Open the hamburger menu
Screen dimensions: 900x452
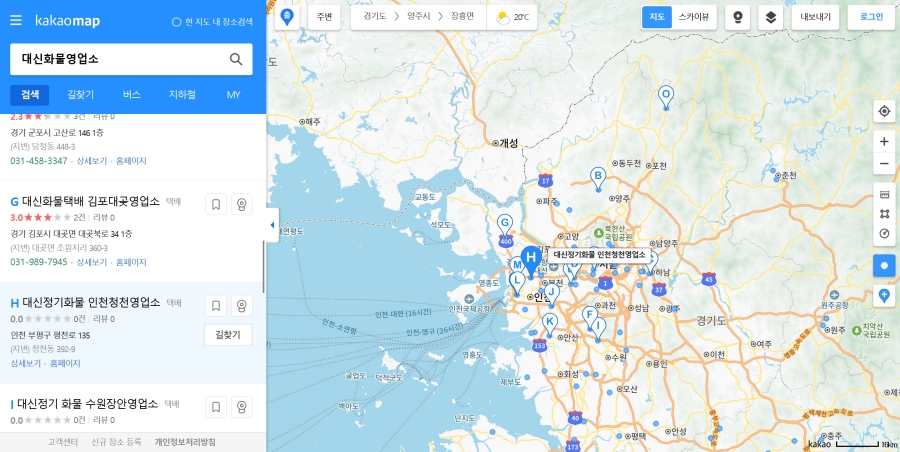tap(16, 21)
